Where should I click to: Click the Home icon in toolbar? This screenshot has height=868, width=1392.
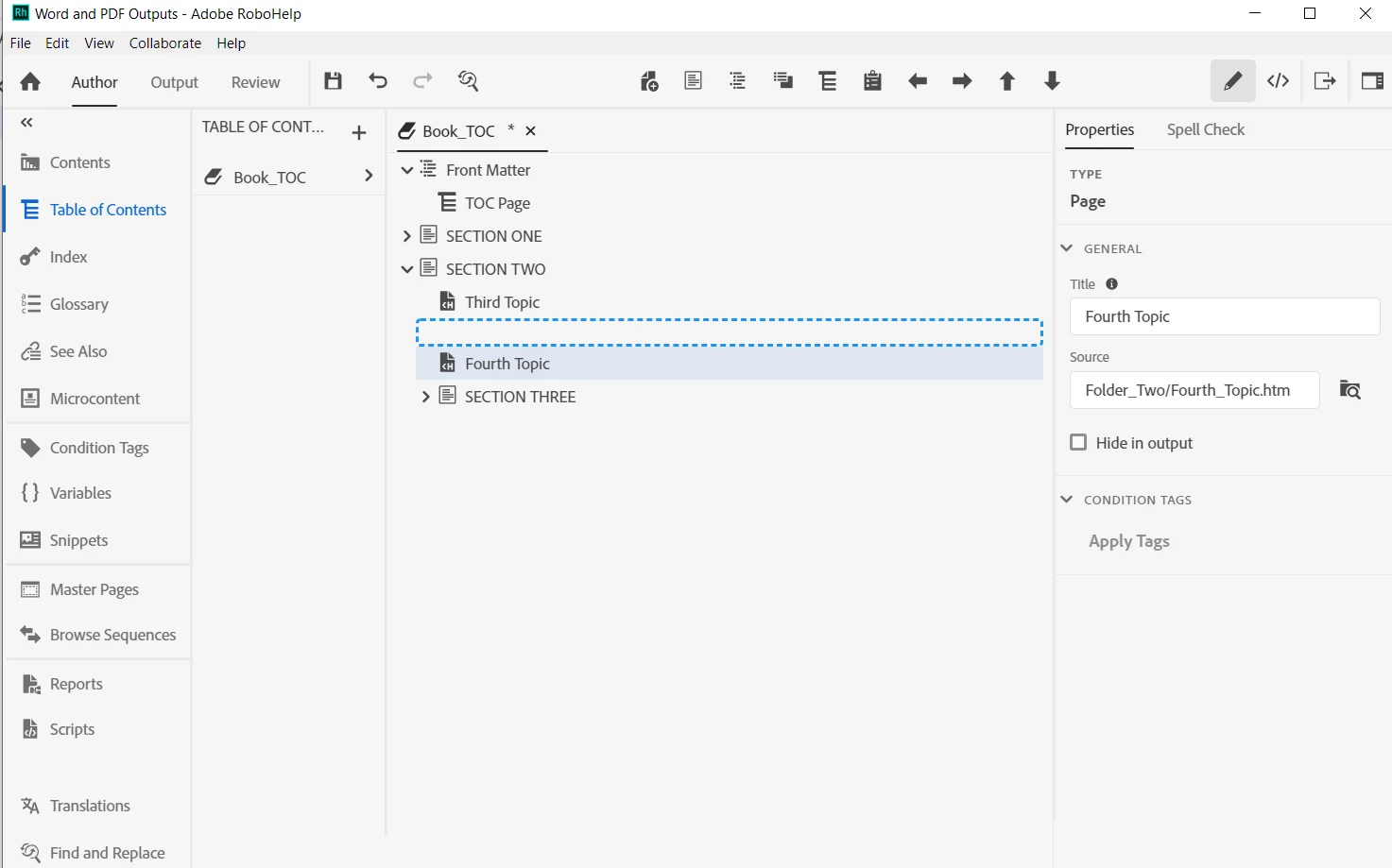pos(30,81)
